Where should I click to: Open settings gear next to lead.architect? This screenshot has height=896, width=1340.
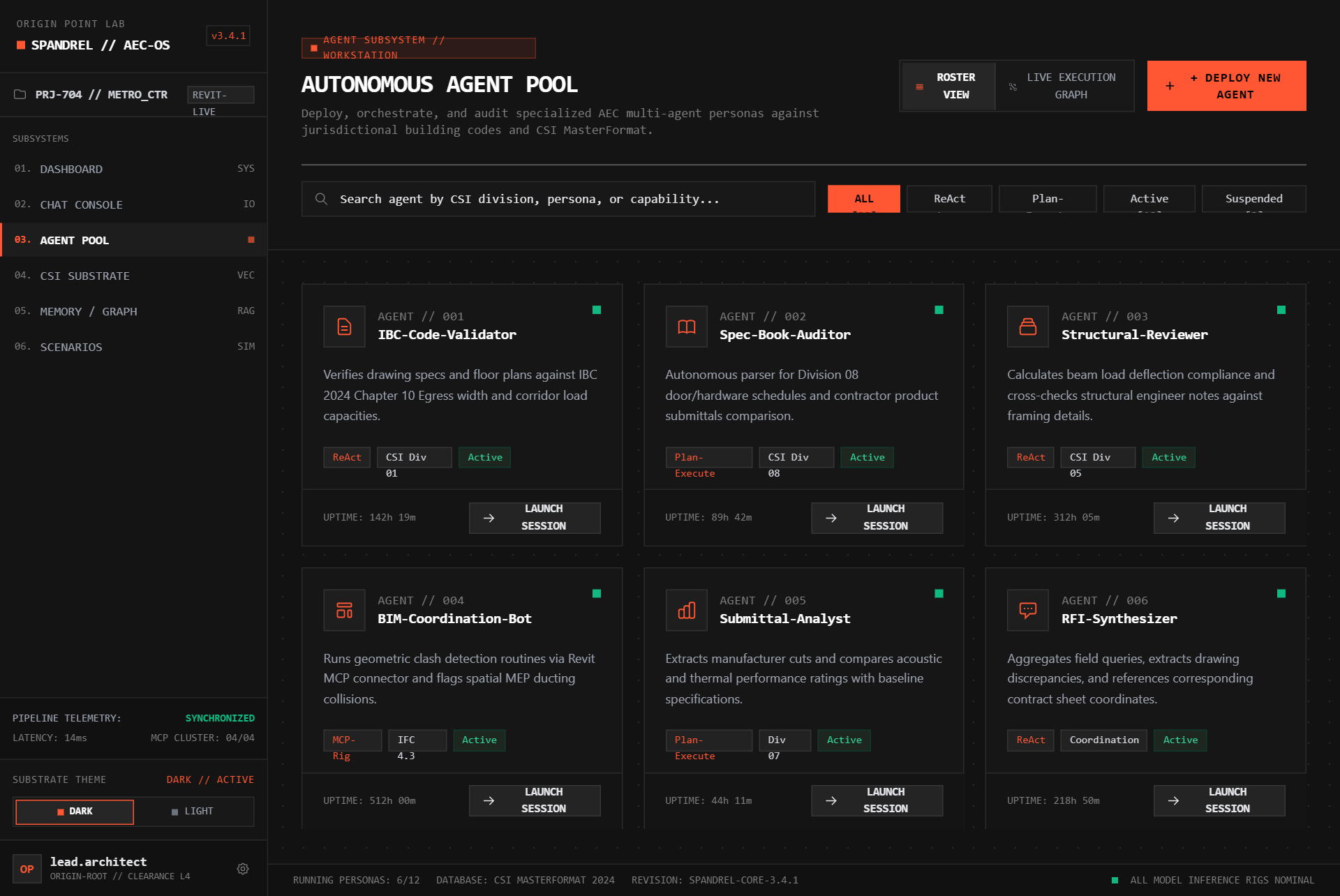(243, 869)
